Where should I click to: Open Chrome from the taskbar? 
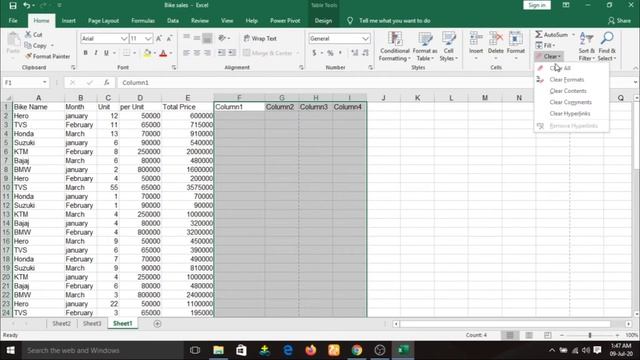pos(357,350)
